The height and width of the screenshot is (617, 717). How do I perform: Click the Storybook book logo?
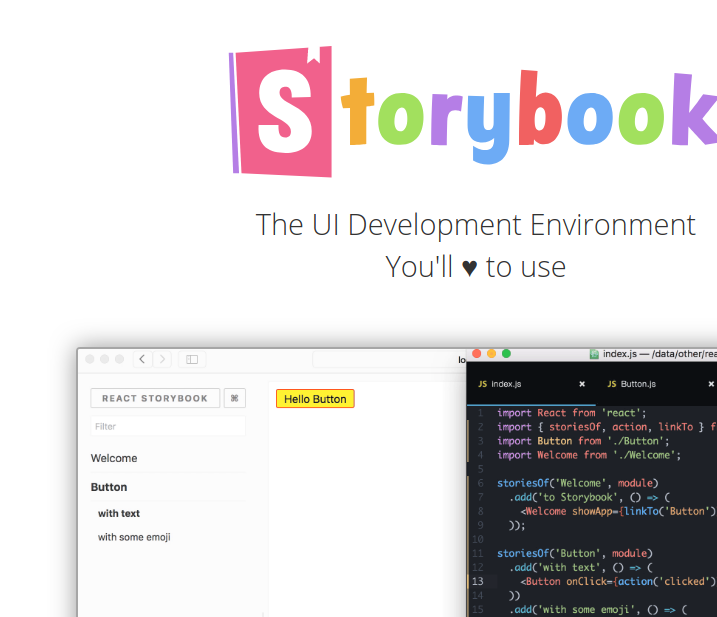coord(280,112)
